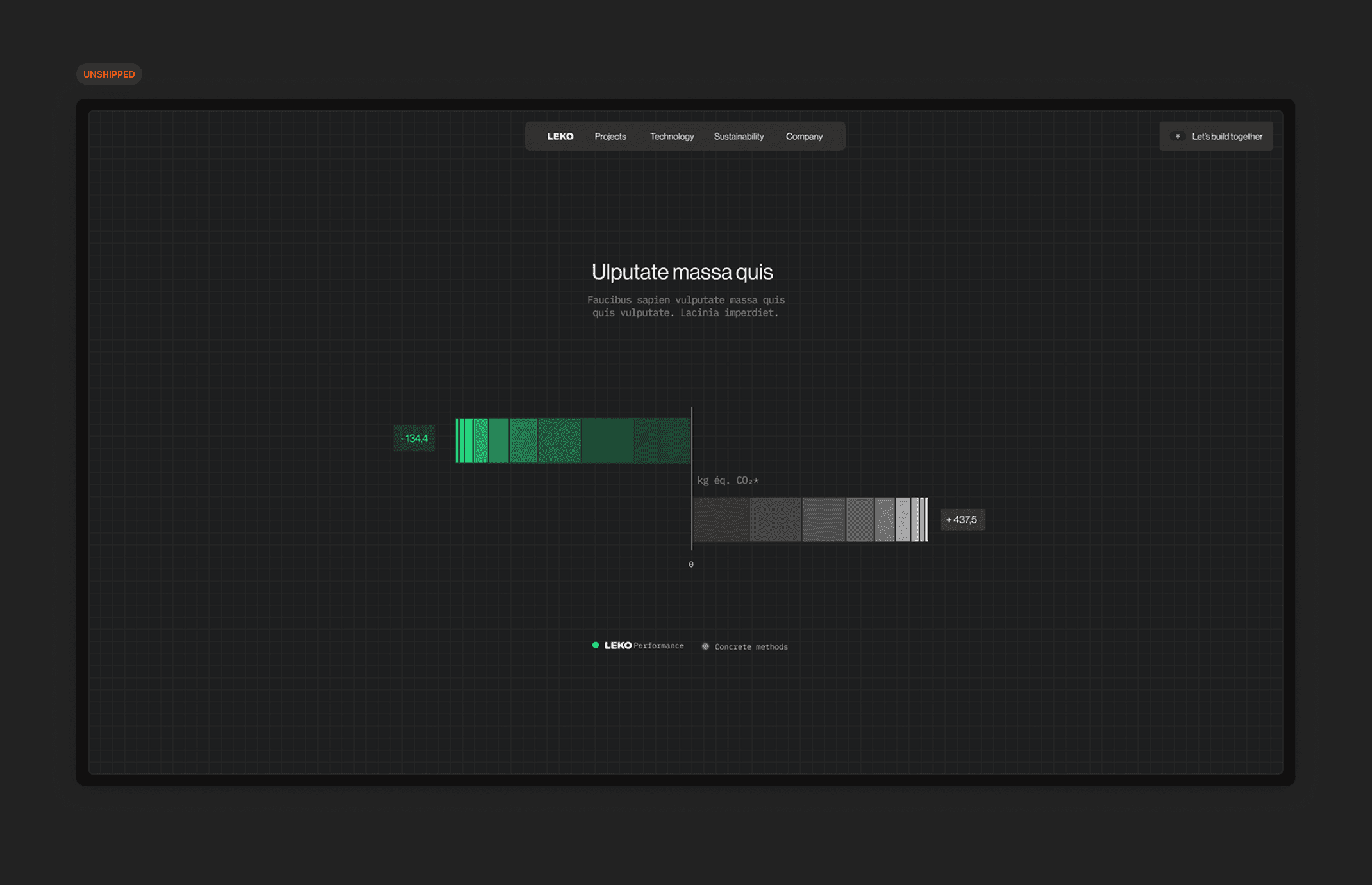This screenshot has width=1372, height=885.
Task: Open the Technology nav item
Action: click(x=671, y=137)
